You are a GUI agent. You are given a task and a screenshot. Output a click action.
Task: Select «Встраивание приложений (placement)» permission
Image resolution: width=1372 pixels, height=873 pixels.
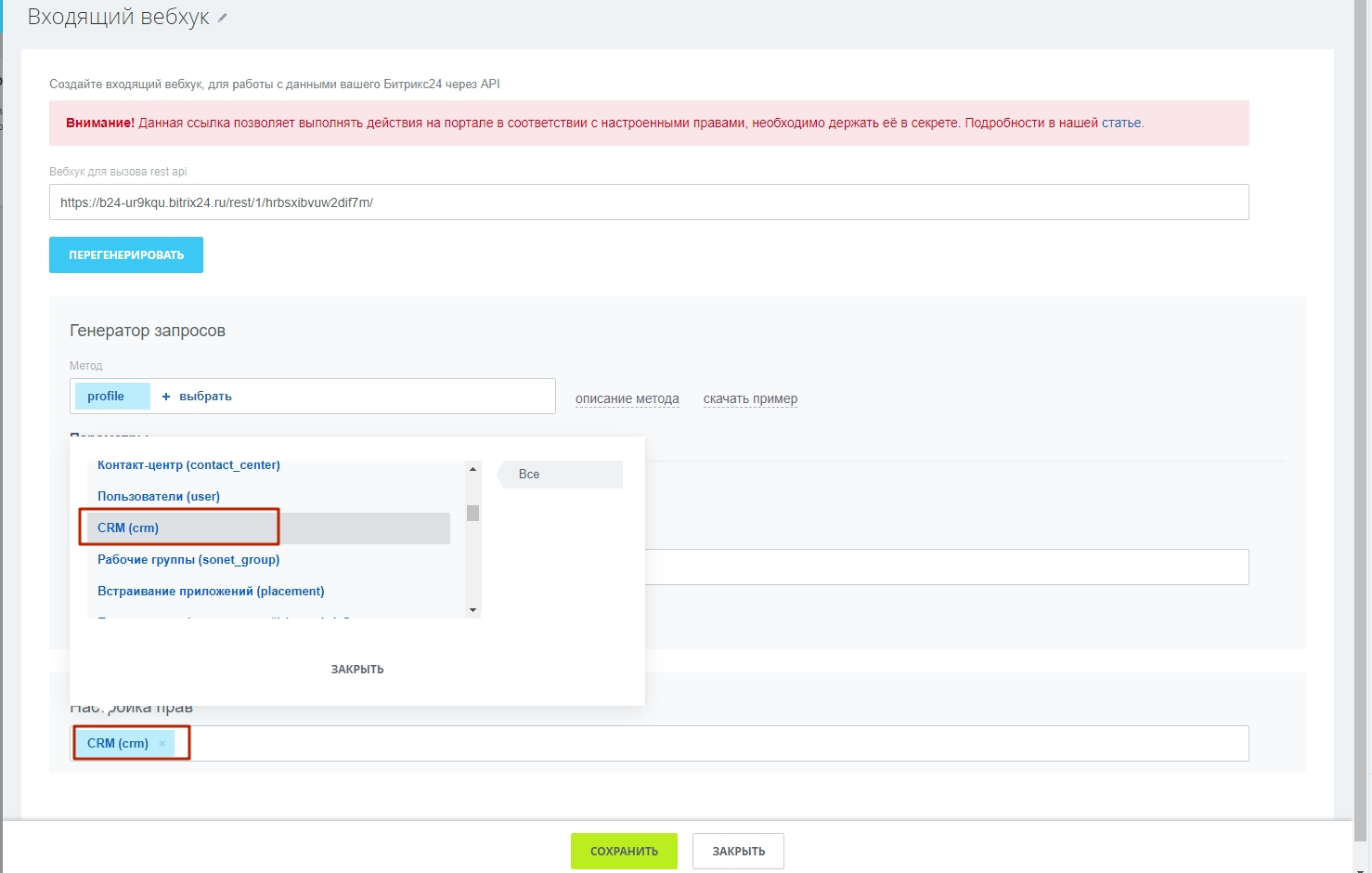point(211,591)
